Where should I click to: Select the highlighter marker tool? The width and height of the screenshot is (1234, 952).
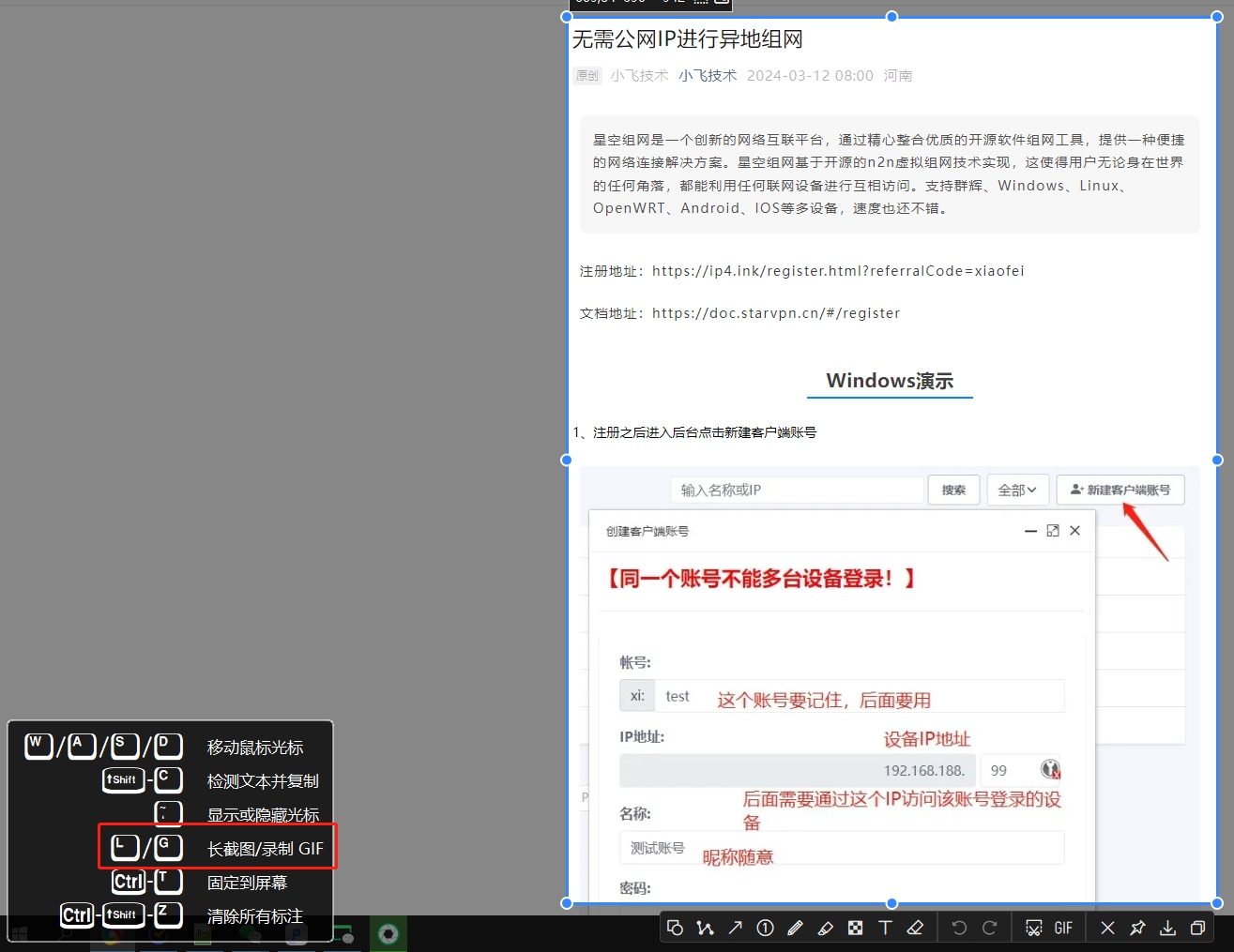(825, 928)
